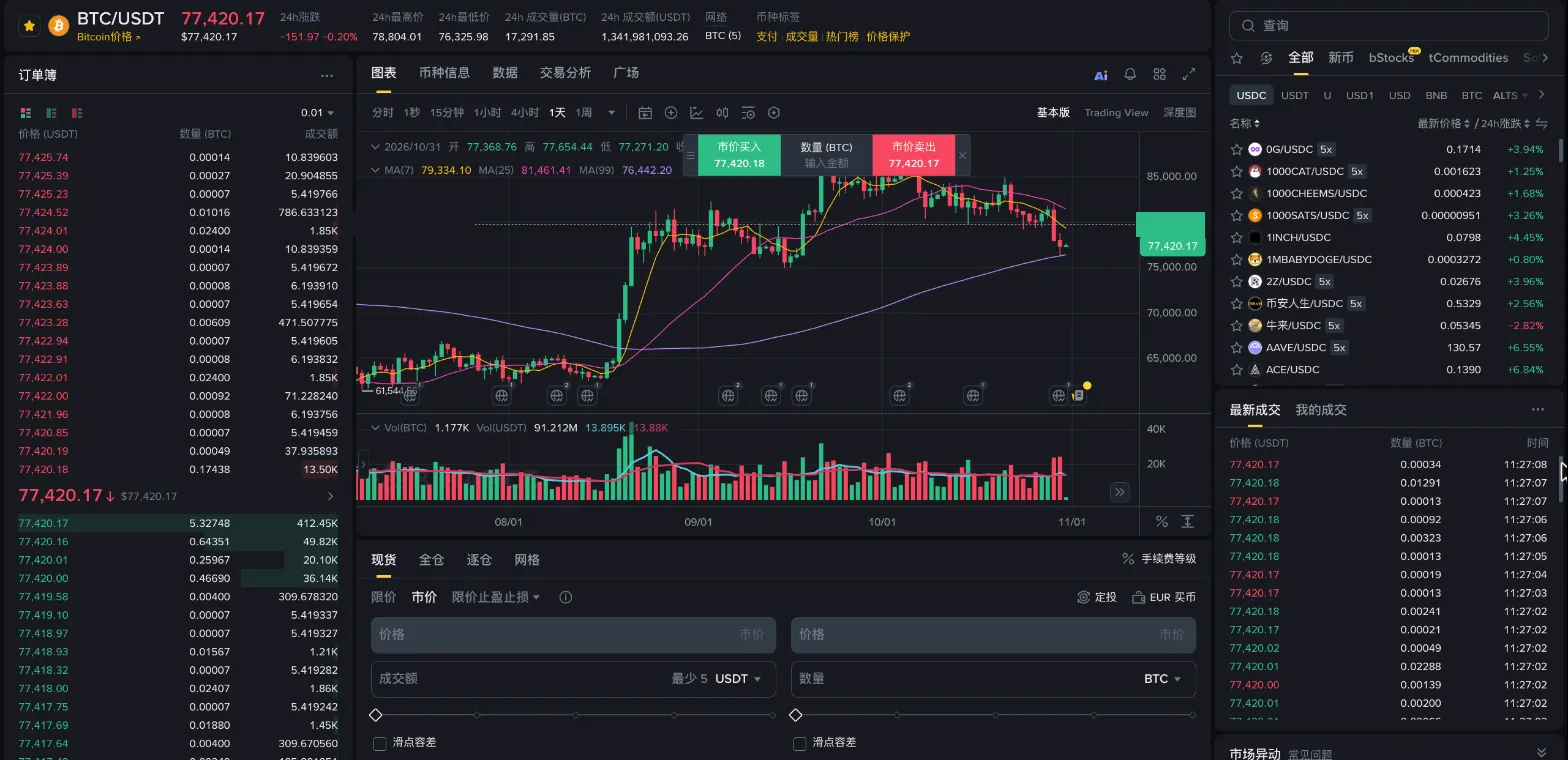The height and width of the screenshot is (760, 1568).
Task: Show the combined buy and sell order book view
Action: point(25,113)
